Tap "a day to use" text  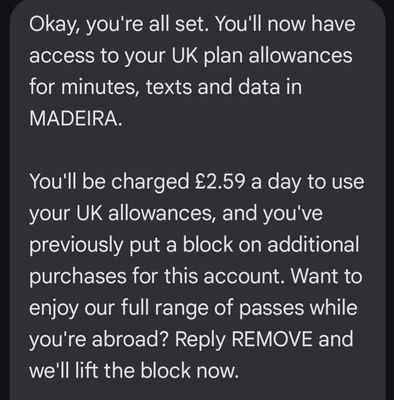click(307, 182)
